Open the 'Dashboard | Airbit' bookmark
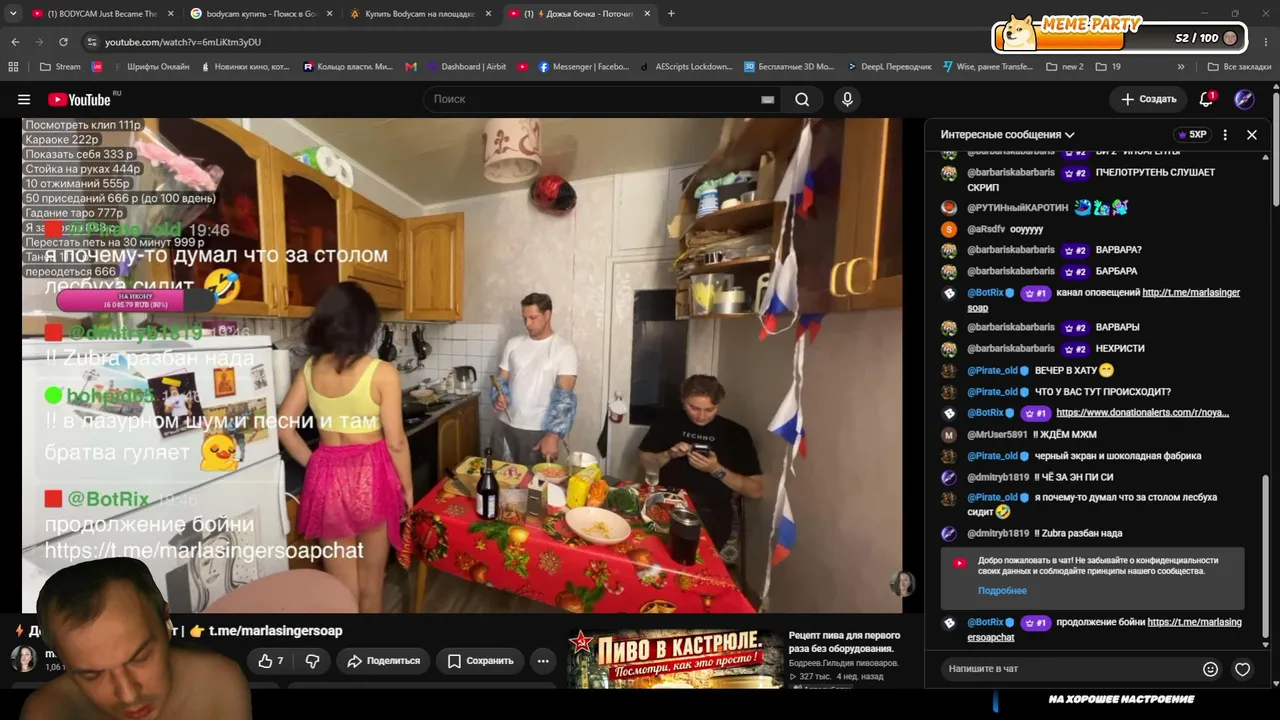The height and width of the screenshot is (720, 1280). pos(466,67)
